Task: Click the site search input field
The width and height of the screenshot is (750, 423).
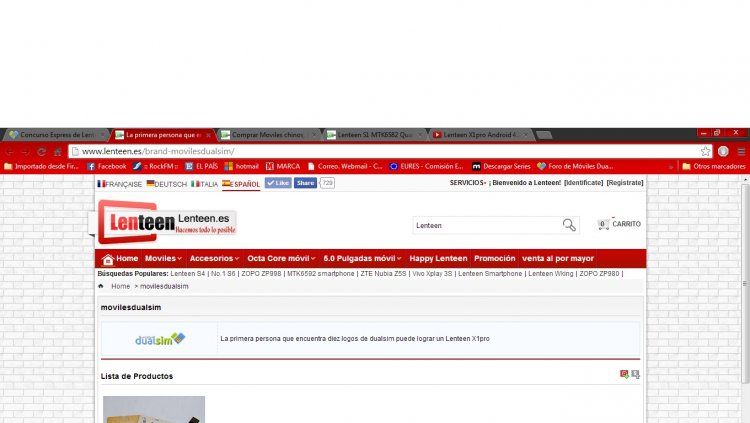Action: (487, 225)
